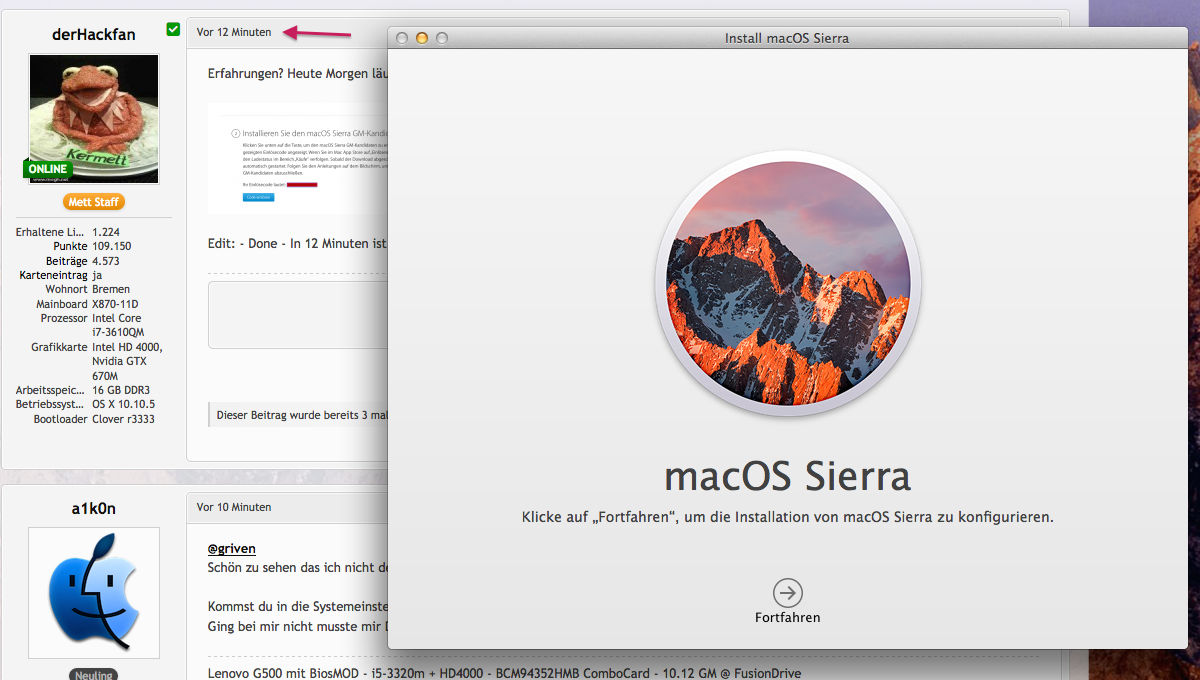The width and height of the screenshot is (1200, 680).
Task: Close the Install macOS Sierra window
Action: pyautogui.click(x=402, y=38)
